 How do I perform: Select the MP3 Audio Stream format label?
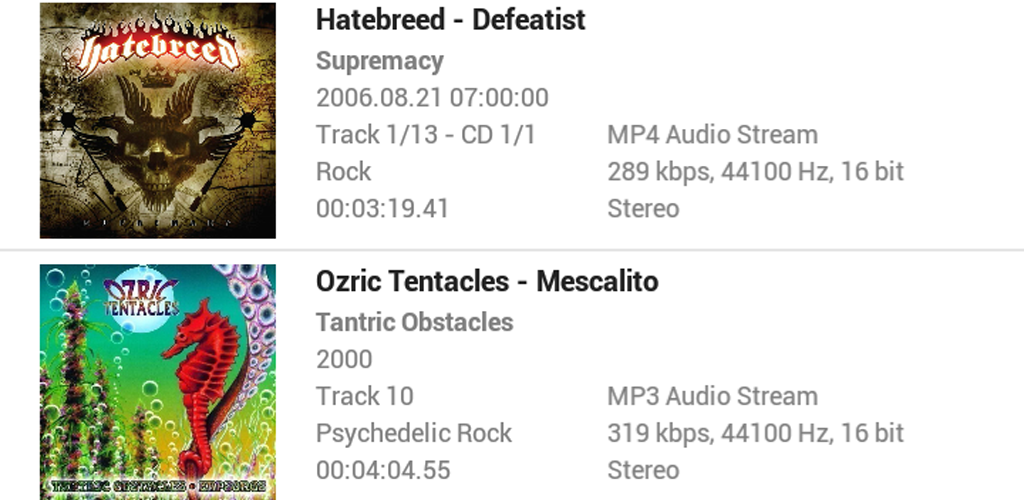[x=712, y=396]
